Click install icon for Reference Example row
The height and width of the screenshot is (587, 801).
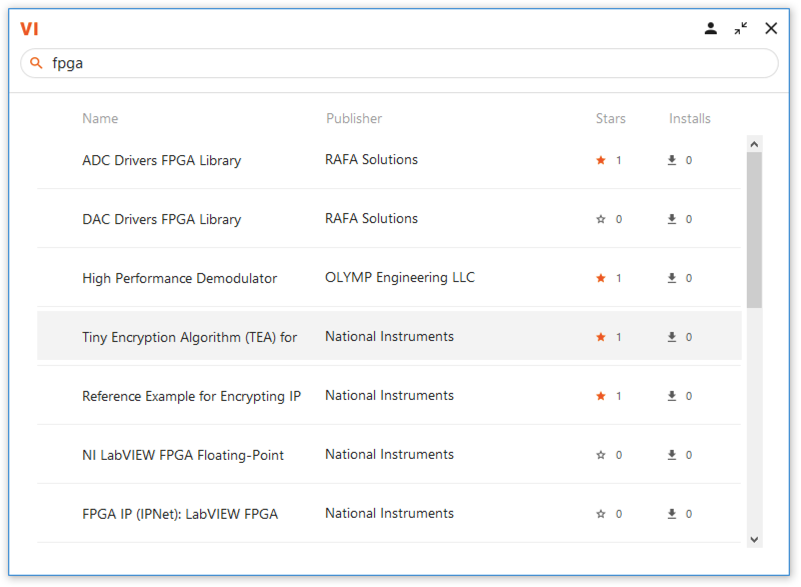click(672, 395)
